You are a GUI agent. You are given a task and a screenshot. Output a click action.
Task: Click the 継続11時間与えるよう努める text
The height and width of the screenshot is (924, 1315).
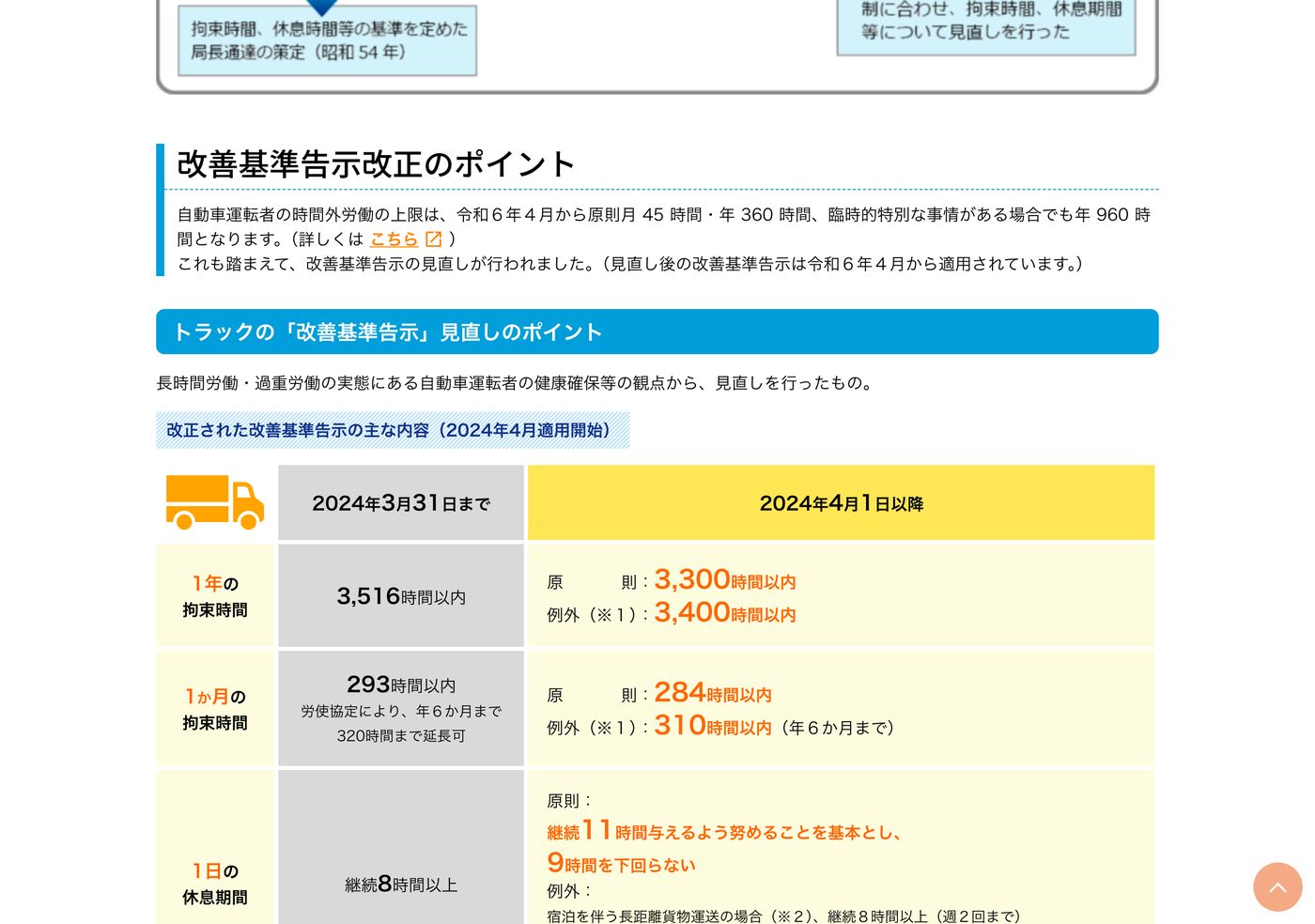[724, 831]
